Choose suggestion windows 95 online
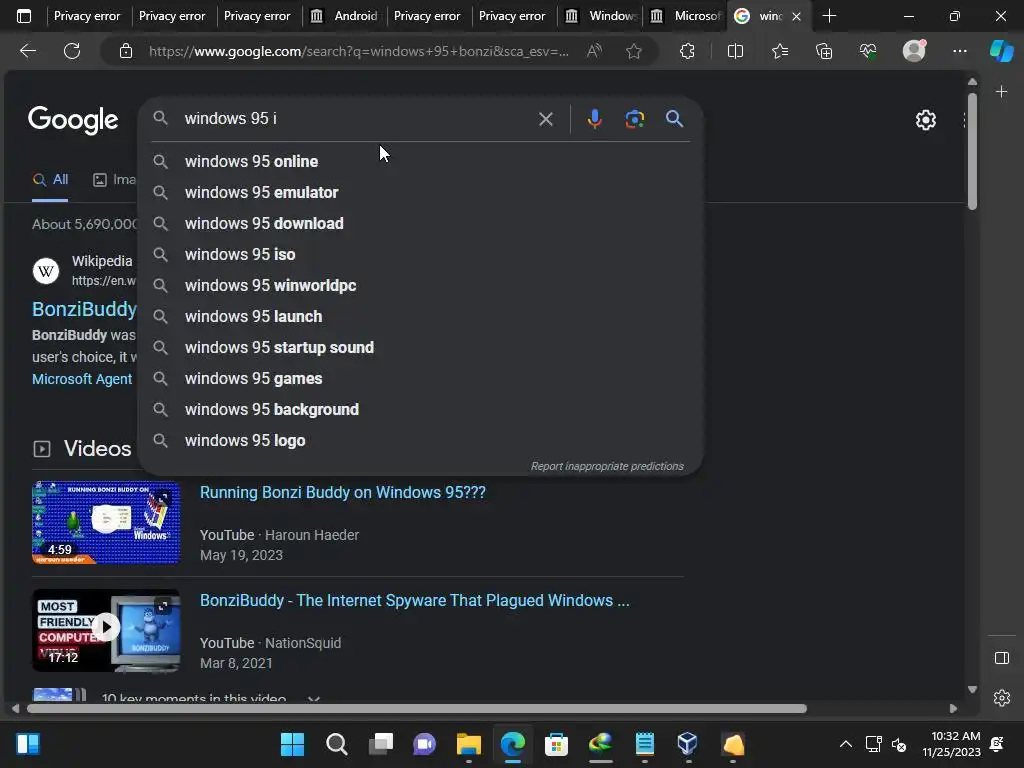Viewport: 1024px width, 768px height. 421,161
